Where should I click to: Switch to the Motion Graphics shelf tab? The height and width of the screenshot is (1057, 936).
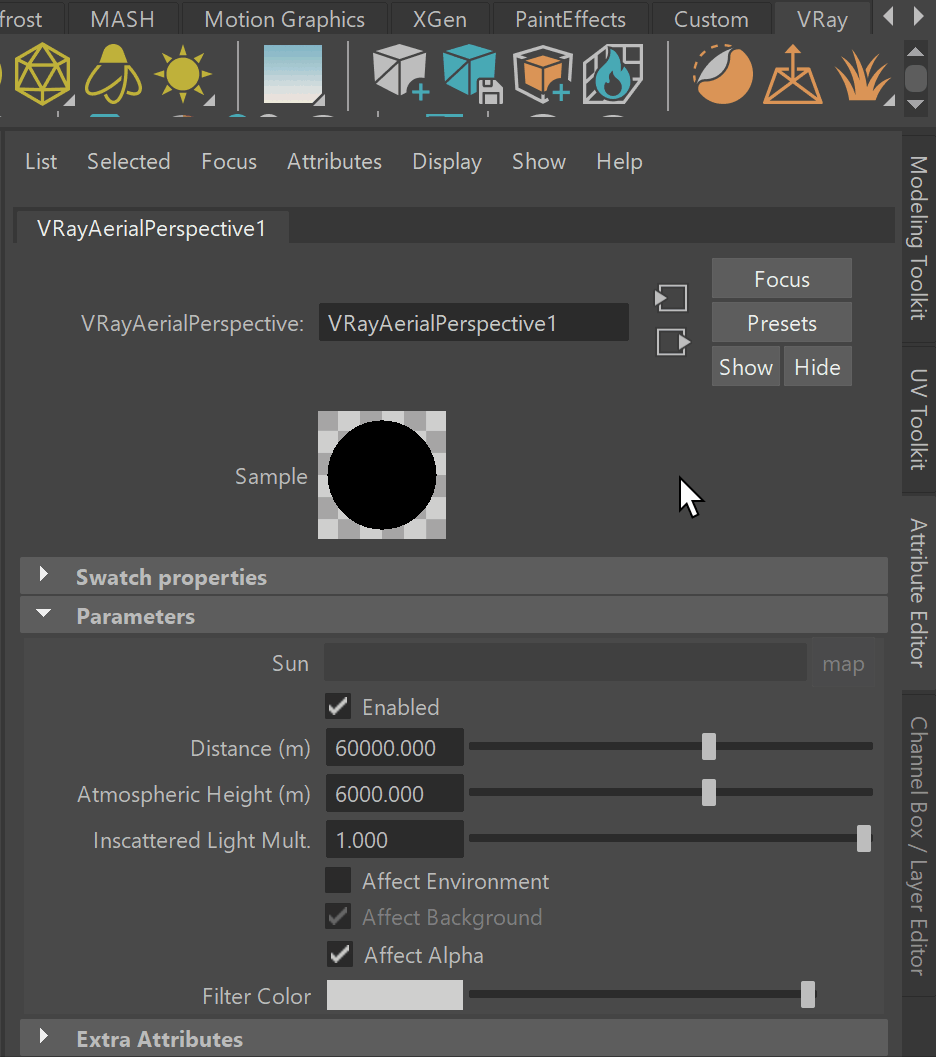tap(284, 19)
